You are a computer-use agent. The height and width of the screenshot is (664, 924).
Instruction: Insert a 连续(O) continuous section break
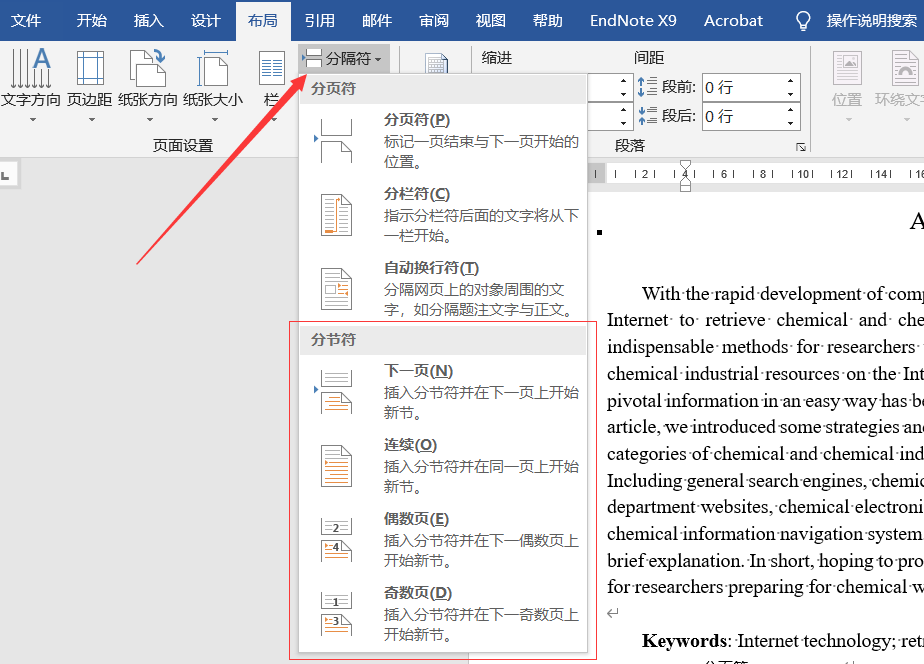pyautogui.click(x=443, y=466)
